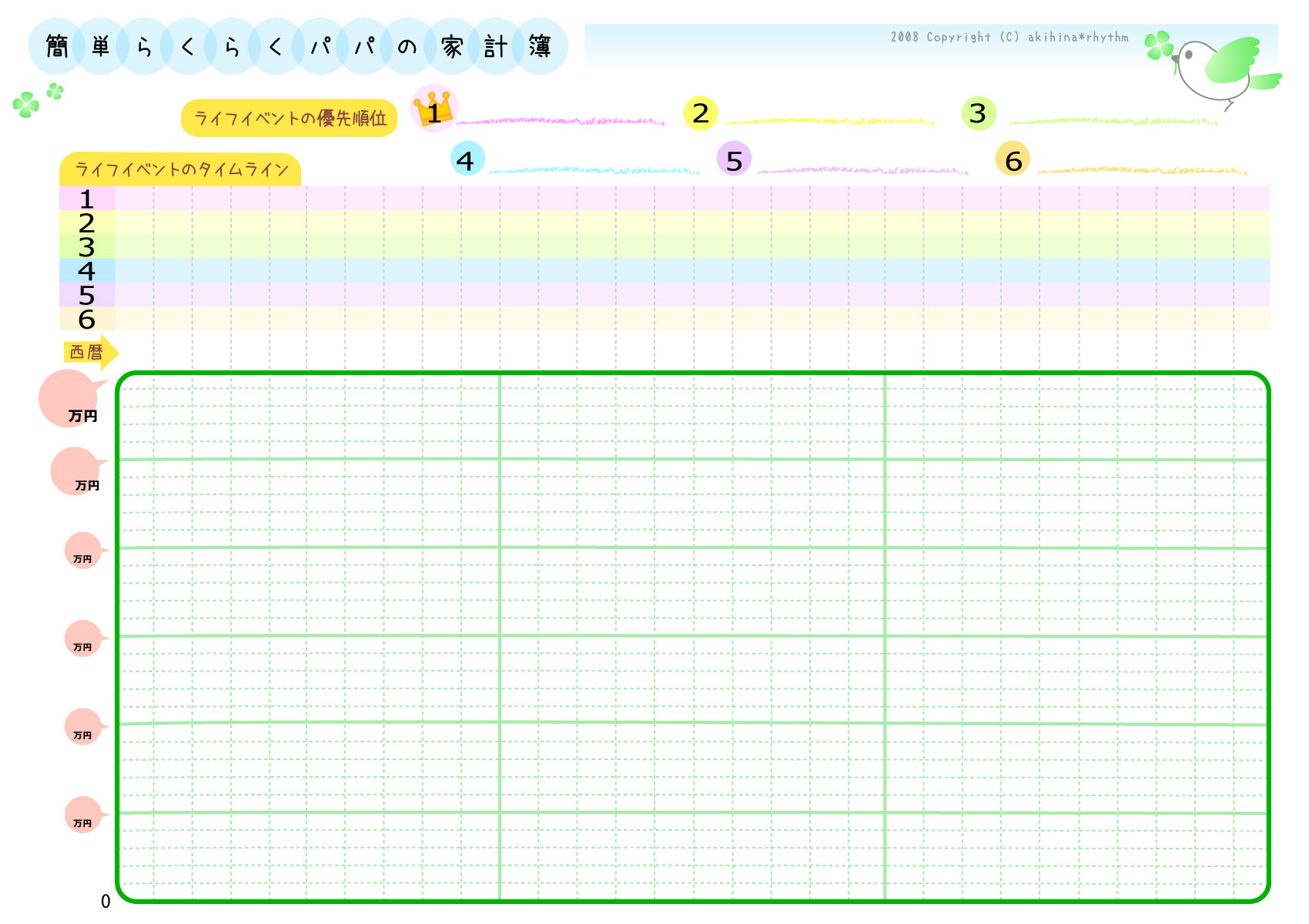Select timeline row number 6 label
Screen dimensions: 1309x924
(x=87, y=319)
